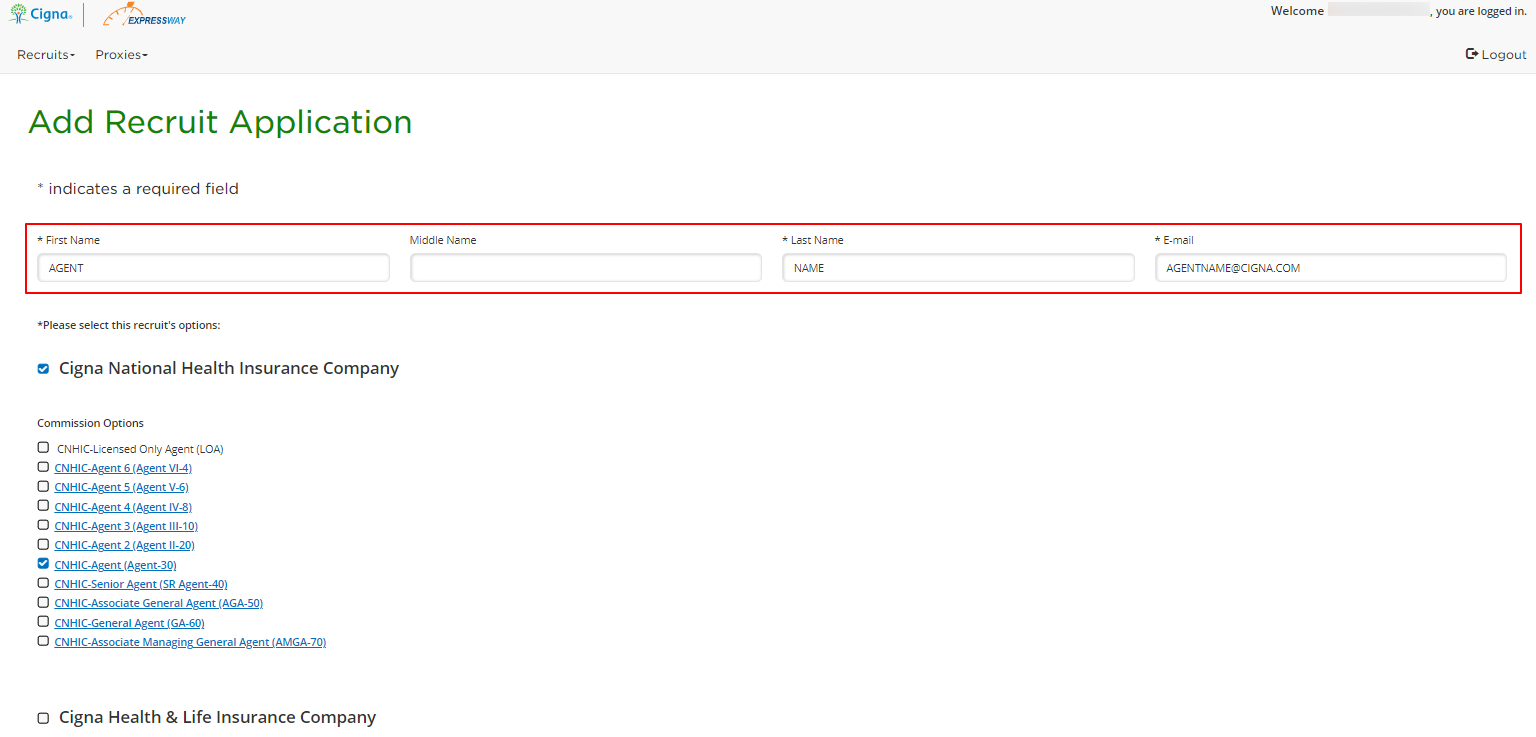
Task: Click the Add Recruit Application heading
Action: pyautogui.click(x=220, y=122)
